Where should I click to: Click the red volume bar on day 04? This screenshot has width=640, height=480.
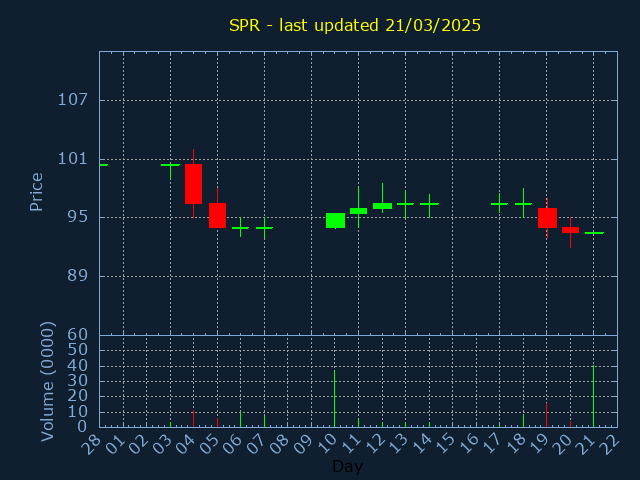point(193,419)
